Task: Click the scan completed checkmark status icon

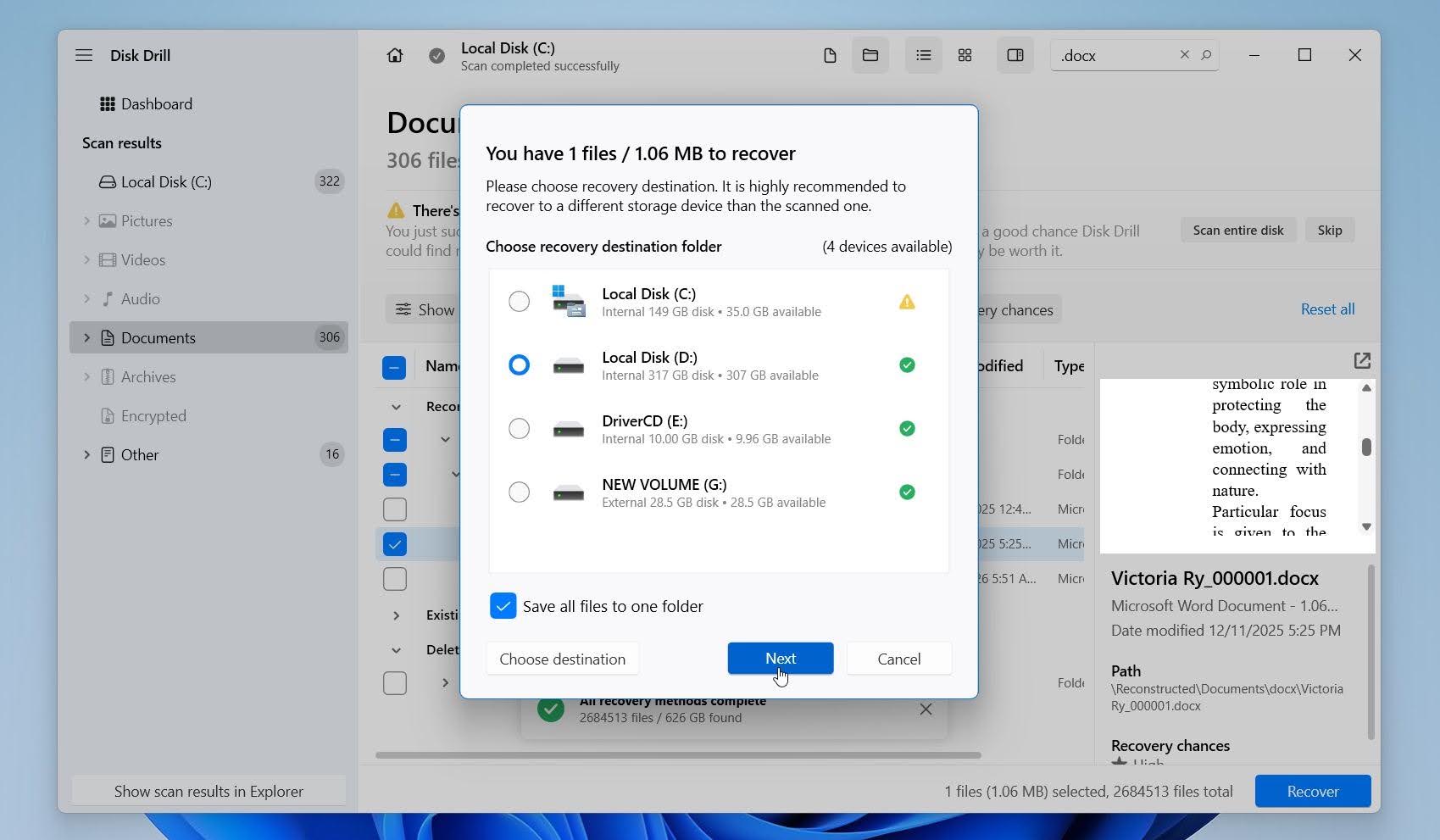Action: point(436,56)
